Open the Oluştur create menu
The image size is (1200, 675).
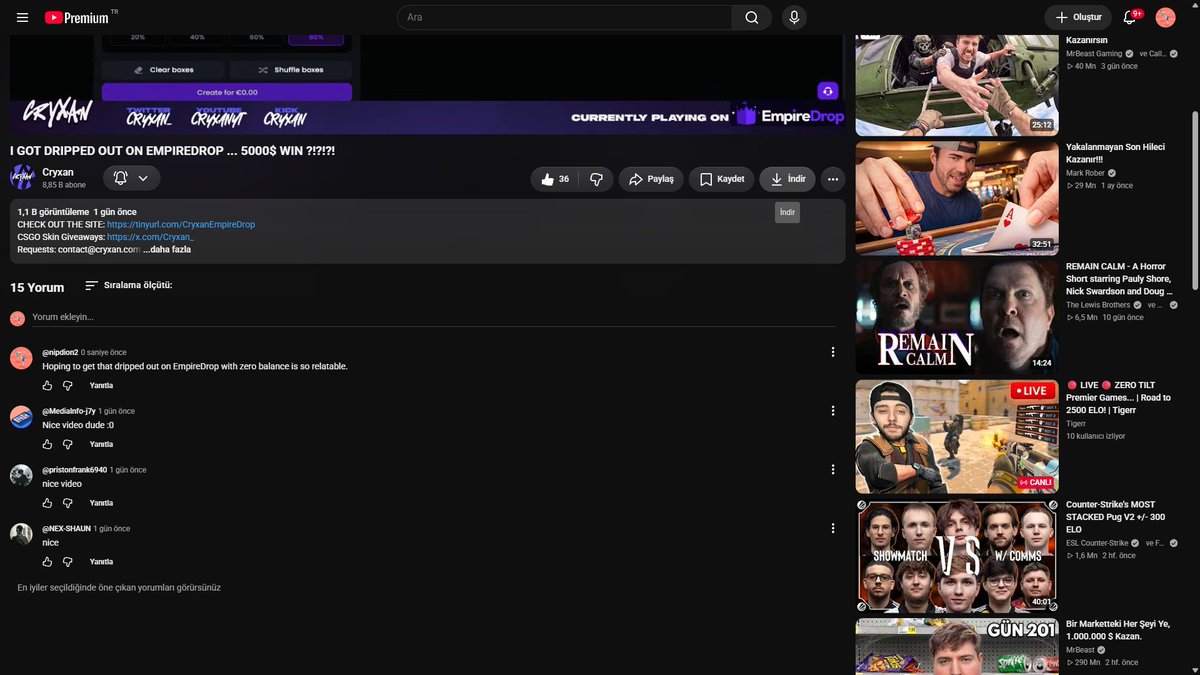[1078, 17]
